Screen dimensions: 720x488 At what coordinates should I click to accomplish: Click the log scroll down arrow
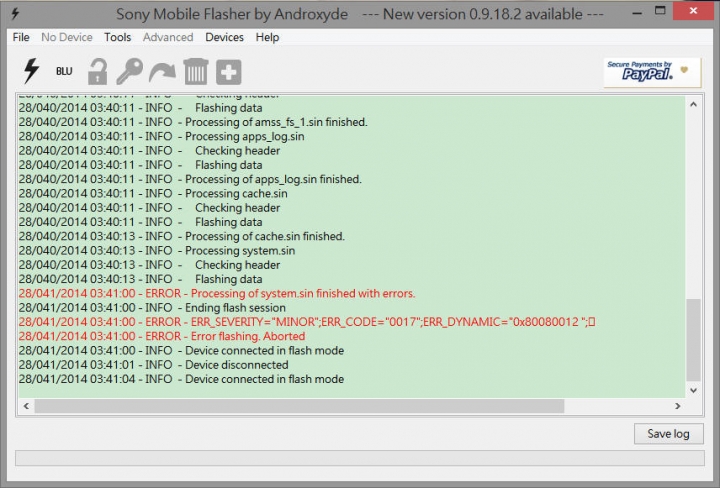[693, 390]
